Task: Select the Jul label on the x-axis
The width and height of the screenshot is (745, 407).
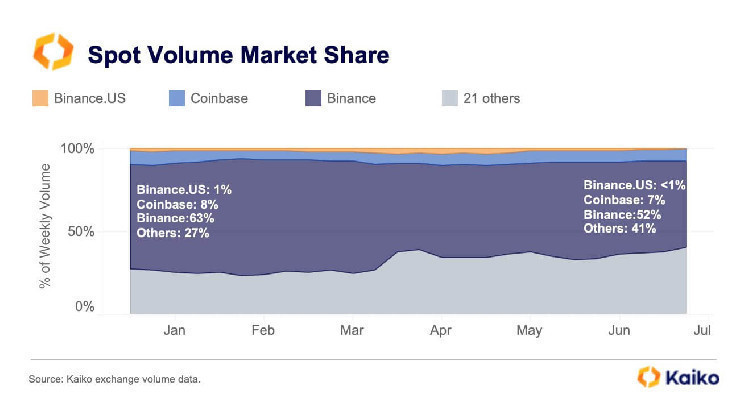Action: 702,329
